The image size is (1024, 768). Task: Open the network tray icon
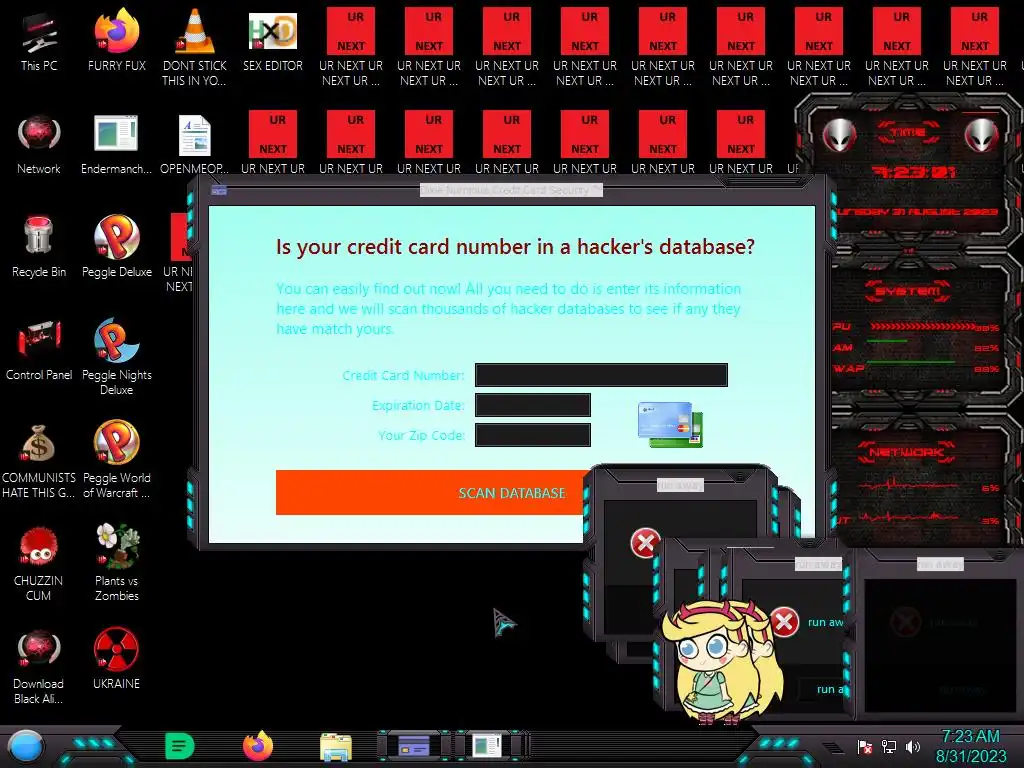[x=889, y=746]
